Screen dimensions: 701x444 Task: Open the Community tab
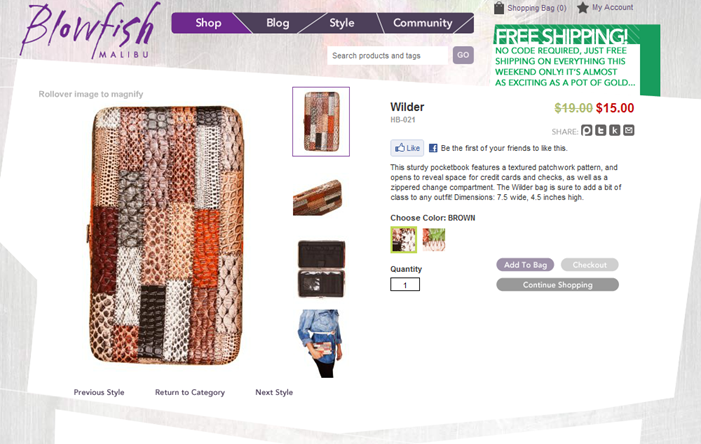pyautogui.click(x=422, y=23)
